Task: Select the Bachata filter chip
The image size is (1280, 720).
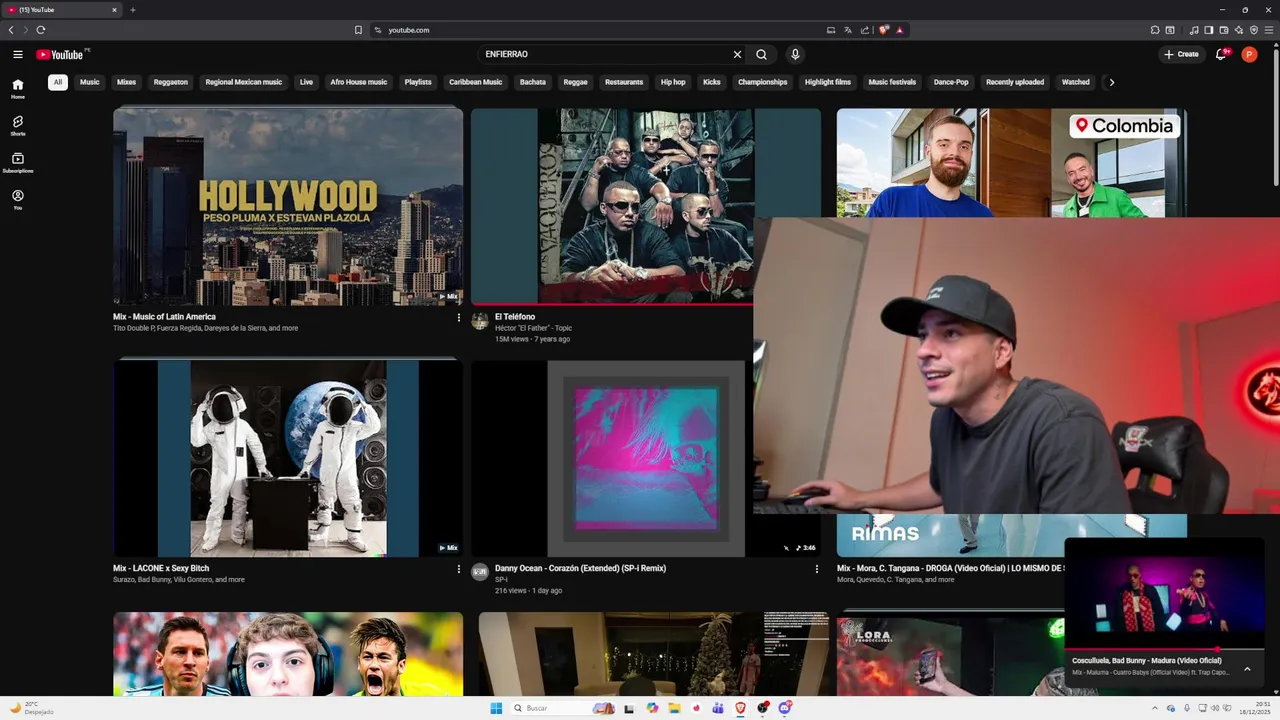Action: 533,82
